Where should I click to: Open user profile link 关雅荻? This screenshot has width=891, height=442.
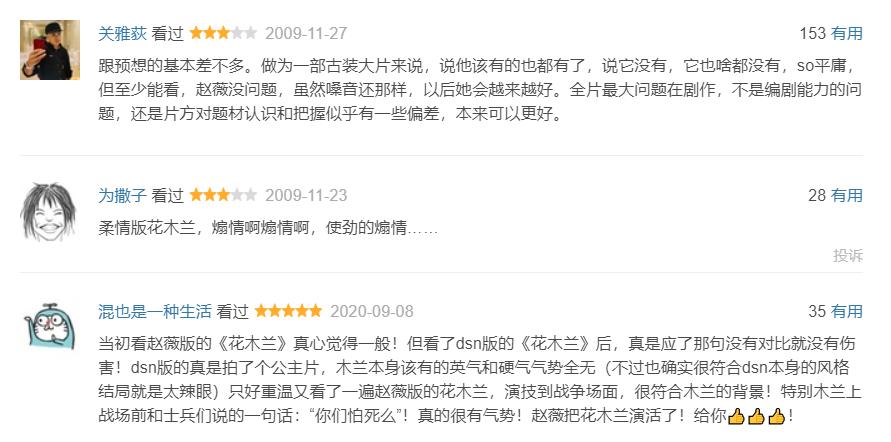pyautogui.click(x=122, y=34)
